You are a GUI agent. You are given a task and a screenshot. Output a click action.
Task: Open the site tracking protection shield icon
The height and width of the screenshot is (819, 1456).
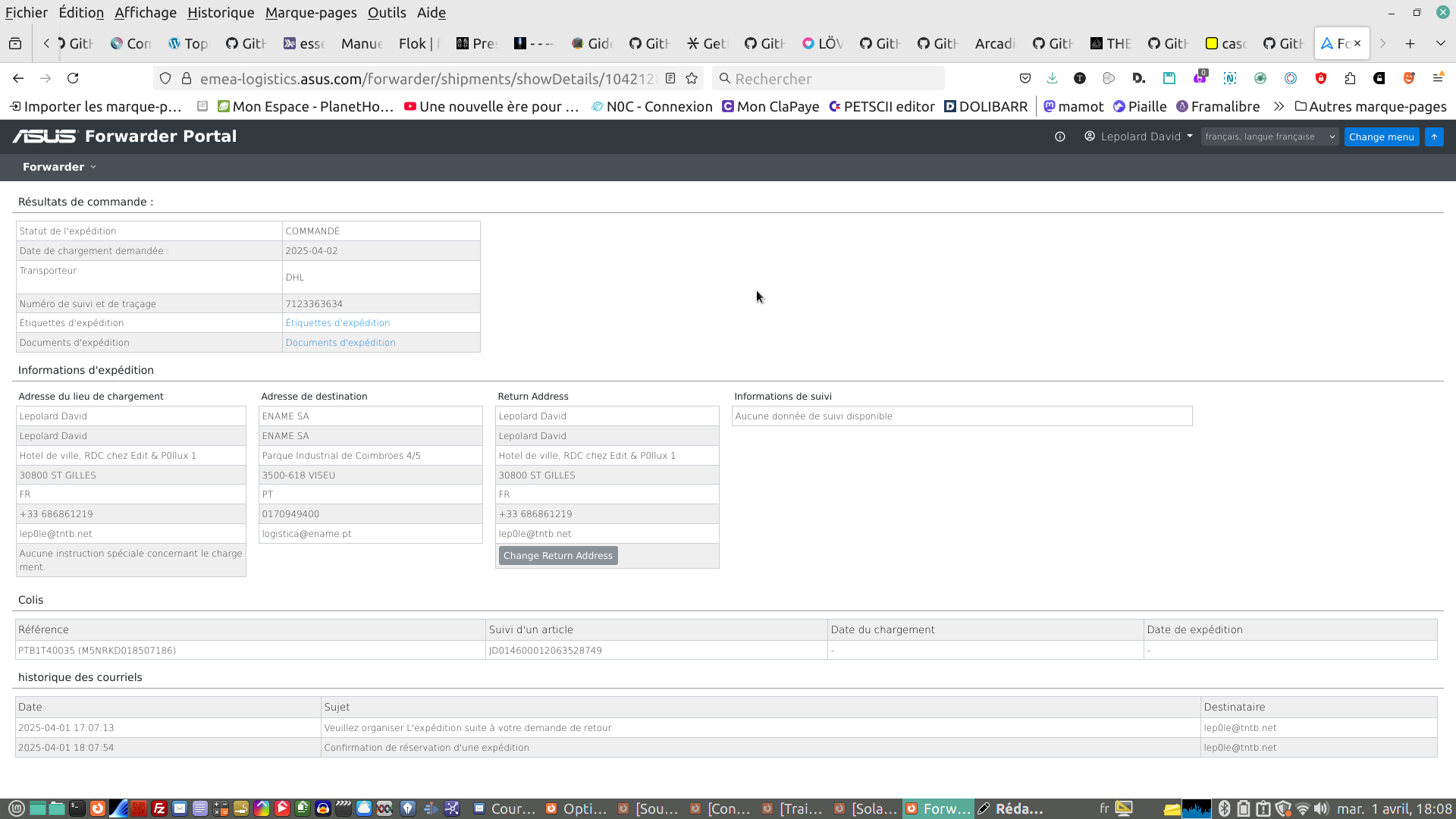point(165,78)
